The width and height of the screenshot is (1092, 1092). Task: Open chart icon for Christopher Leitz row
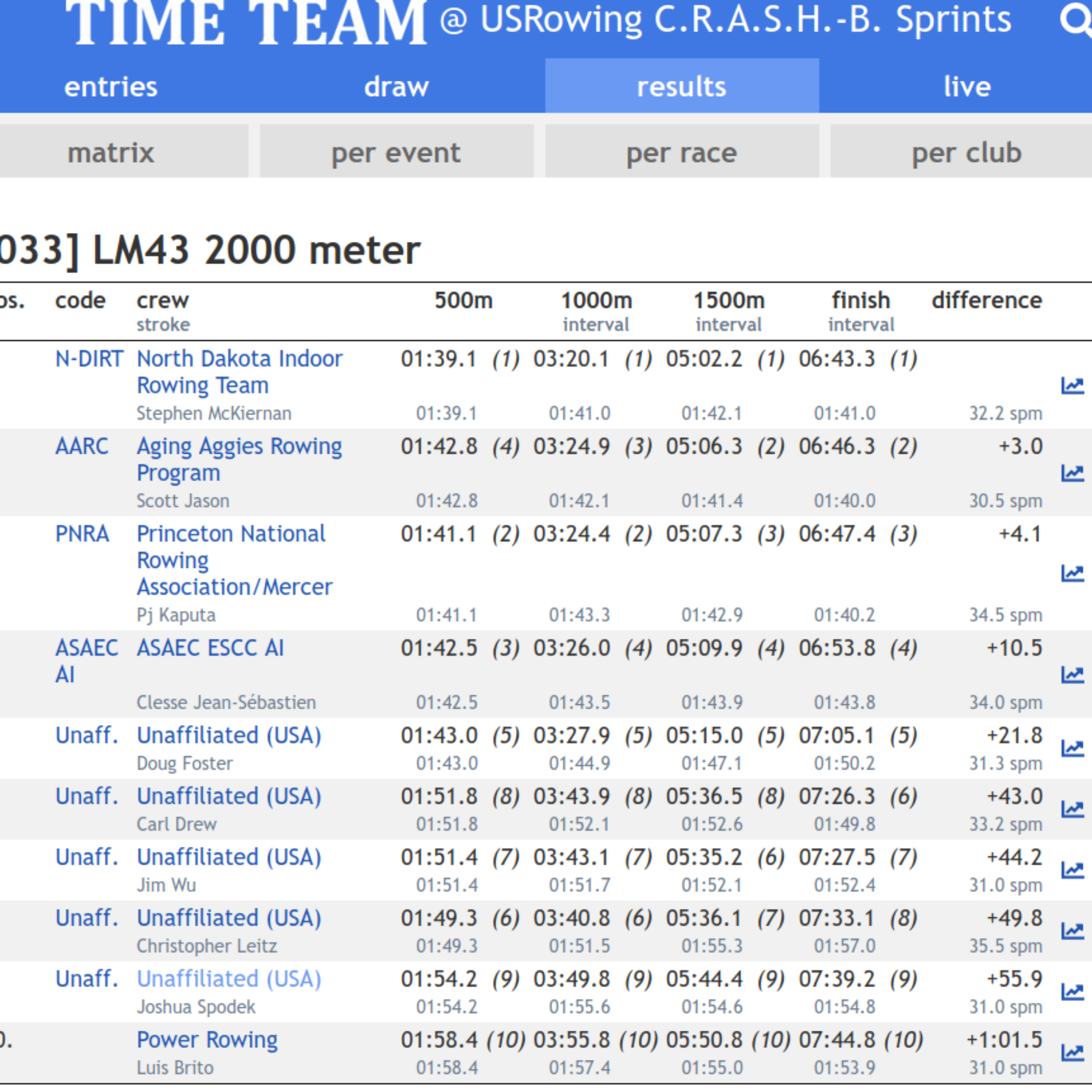tap(1072, 931)
